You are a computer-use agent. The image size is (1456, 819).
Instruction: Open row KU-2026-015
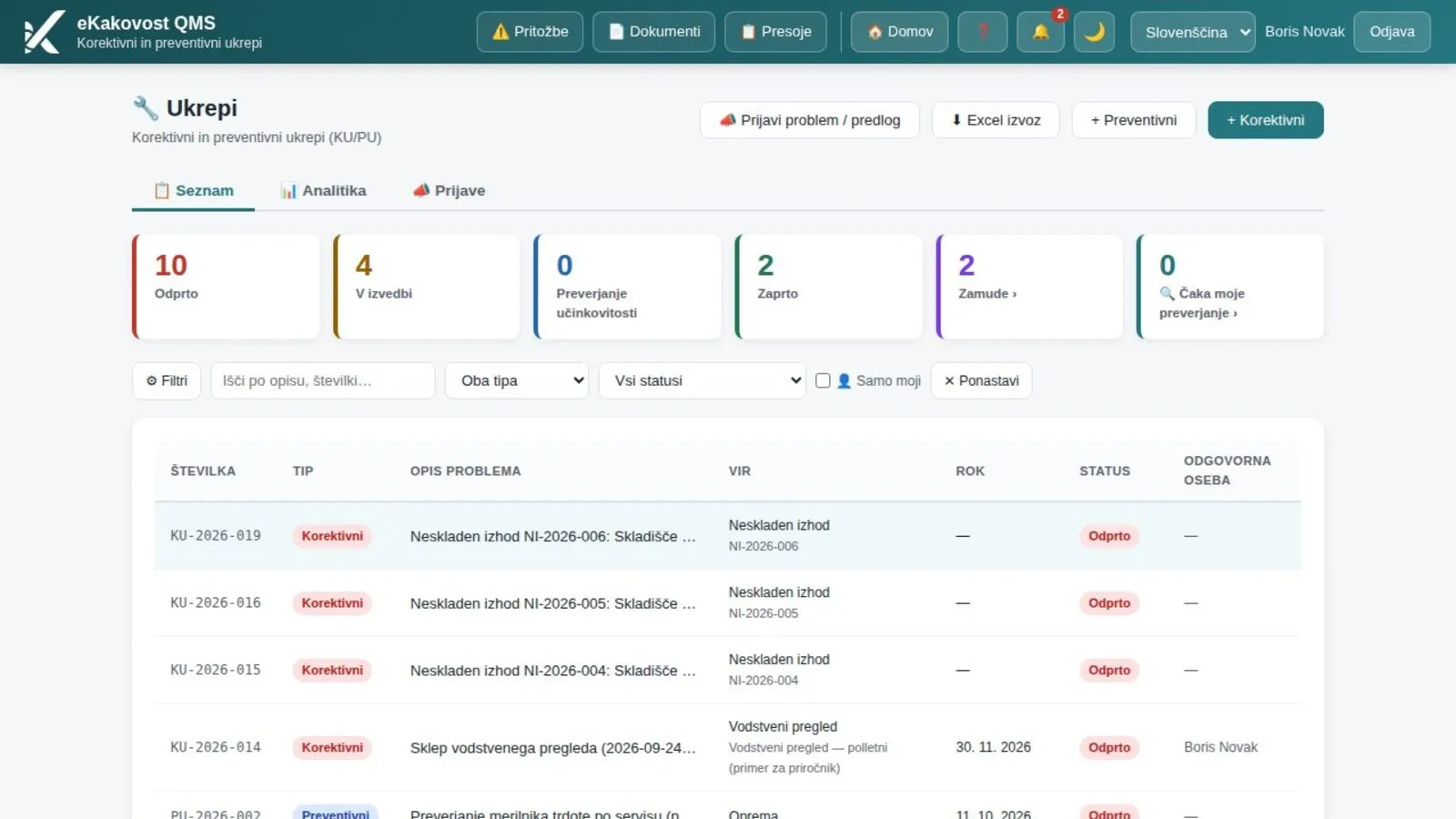coord(727,670)
